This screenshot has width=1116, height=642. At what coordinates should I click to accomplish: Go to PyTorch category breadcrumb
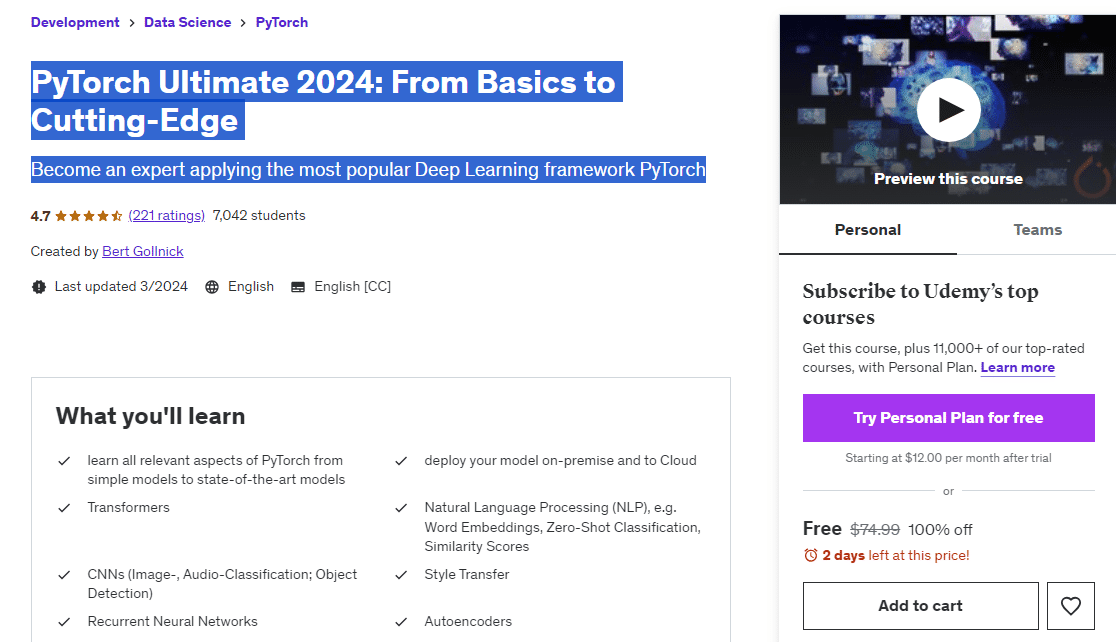pos(282,22)
